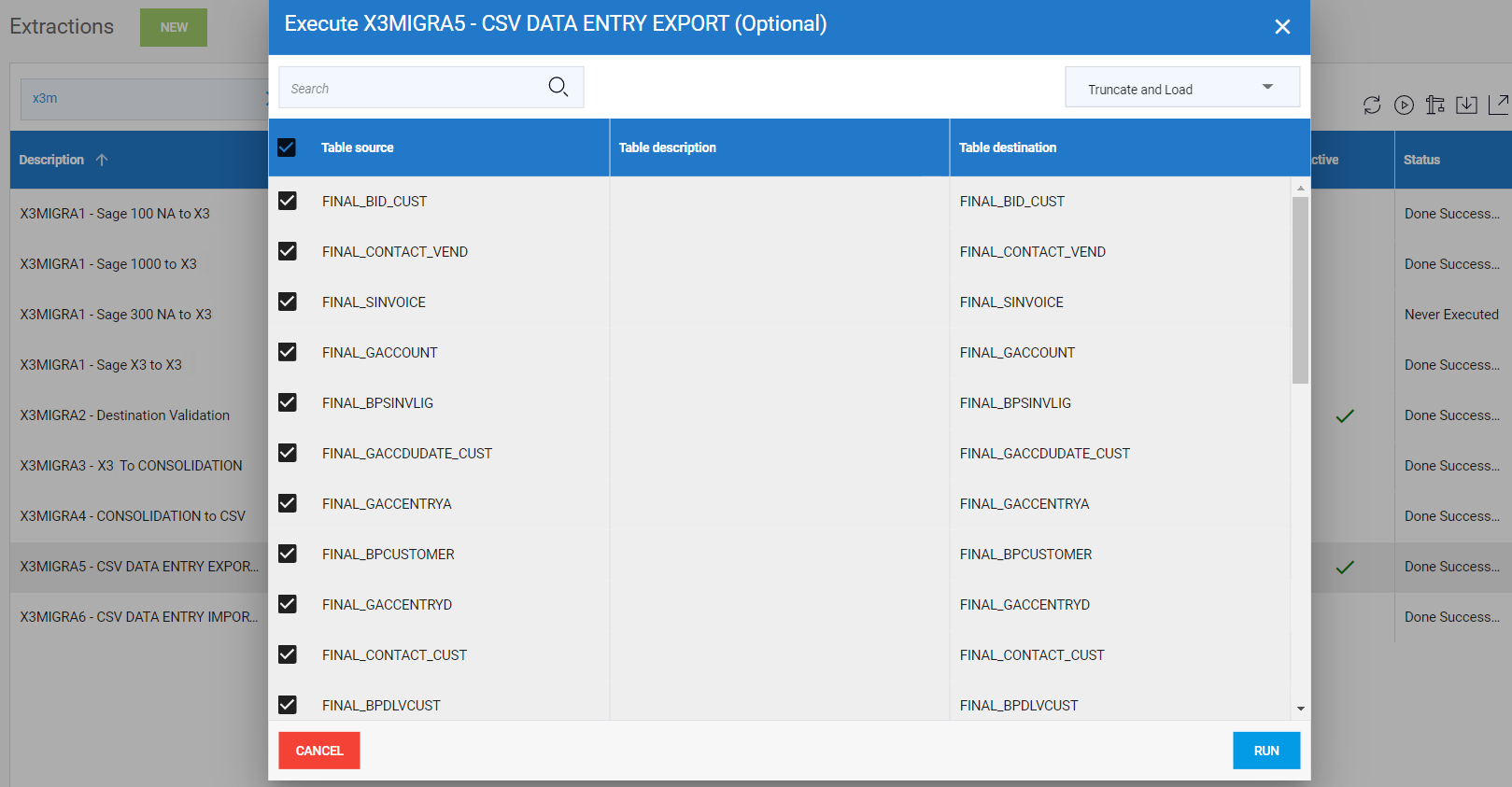Click the red CANCEL button
This screenshot has width=1512, height=787.
tap(319, 751)
